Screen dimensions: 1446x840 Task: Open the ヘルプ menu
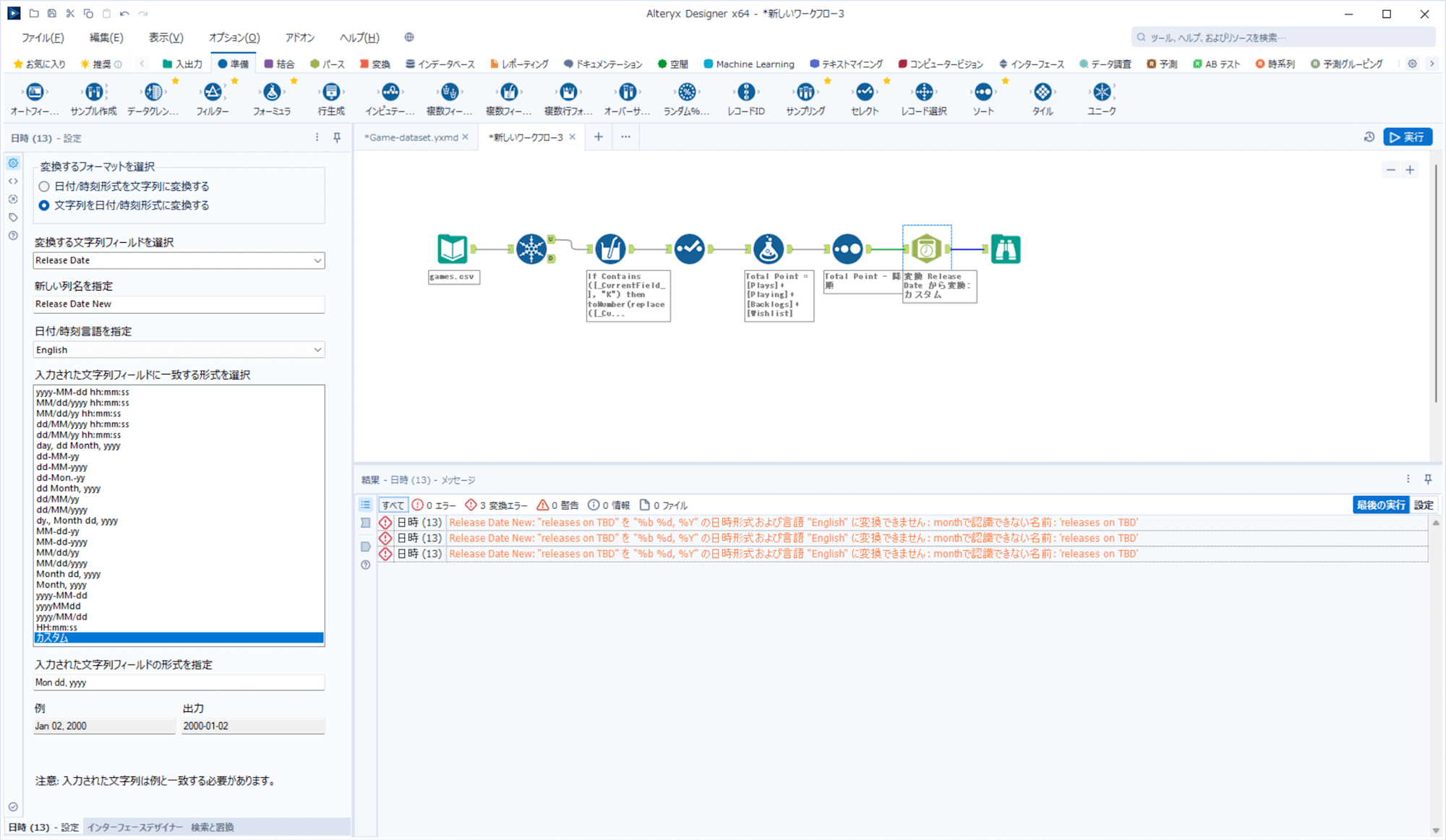[359, 38]
